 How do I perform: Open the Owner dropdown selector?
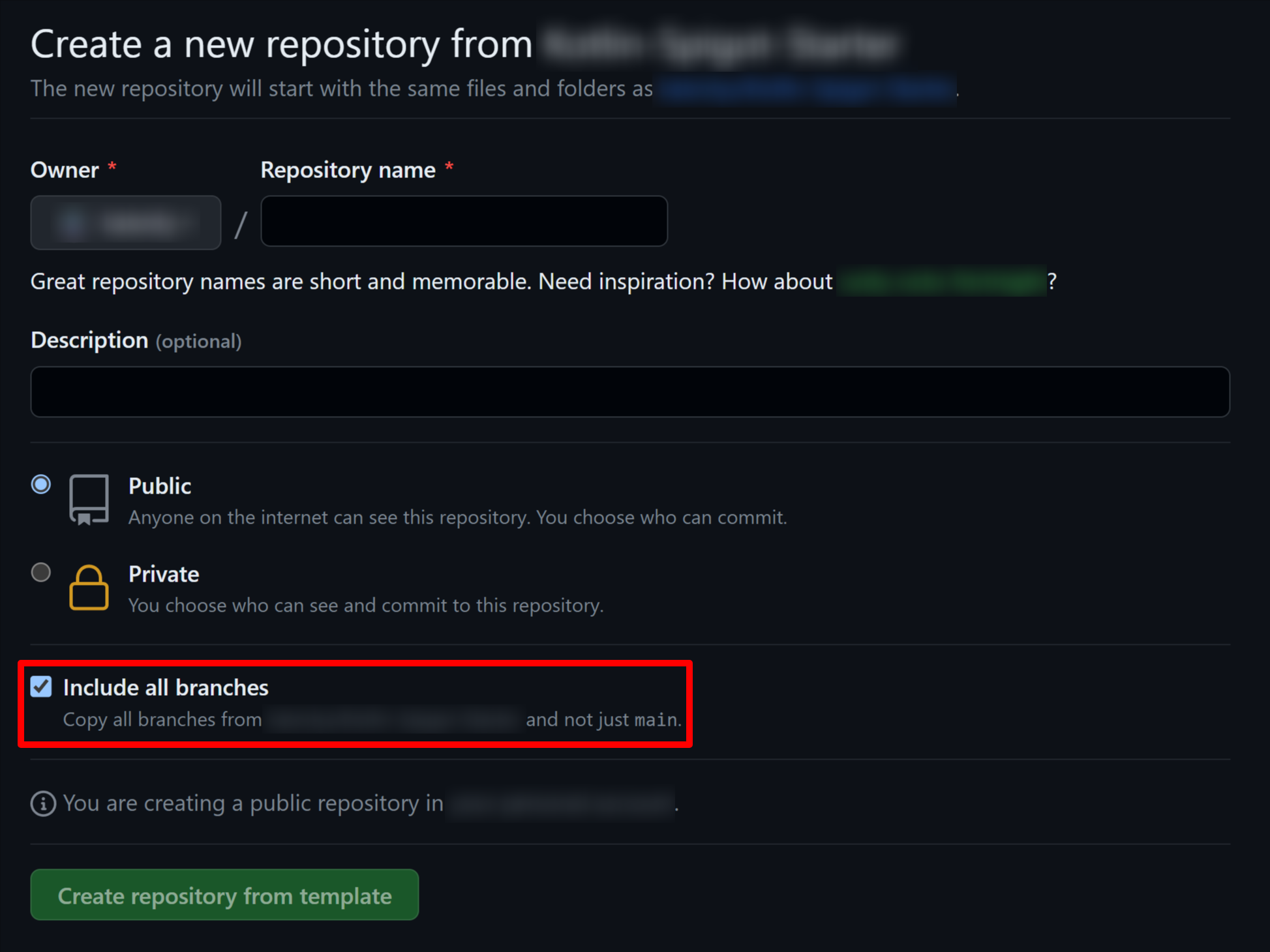126,222
